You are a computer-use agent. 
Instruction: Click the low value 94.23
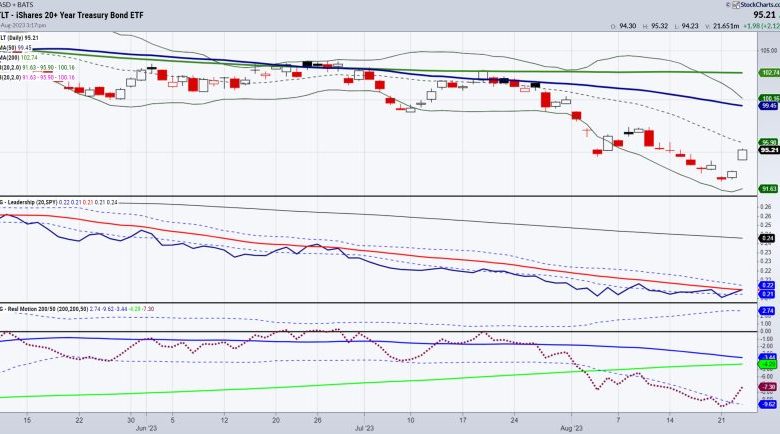click(690, 26)
